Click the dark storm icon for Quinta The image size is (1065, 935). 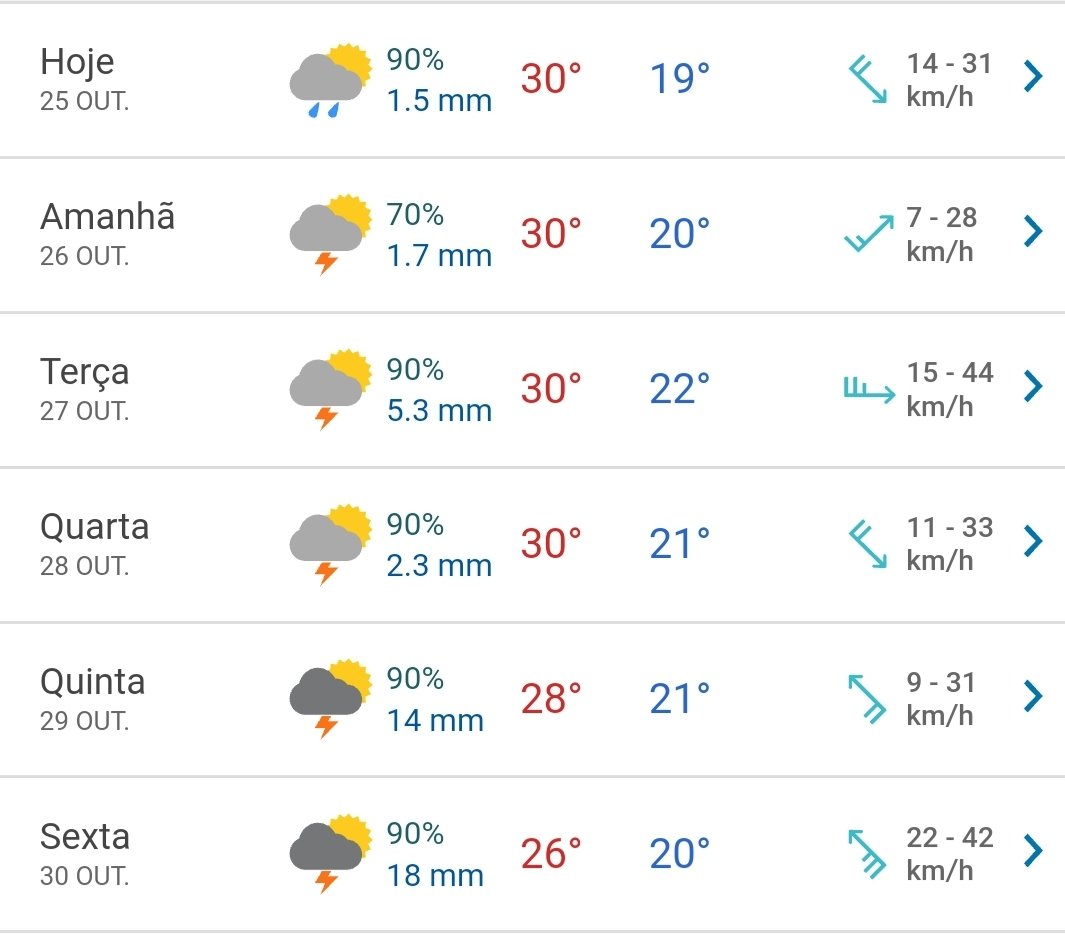pos(329,698)
